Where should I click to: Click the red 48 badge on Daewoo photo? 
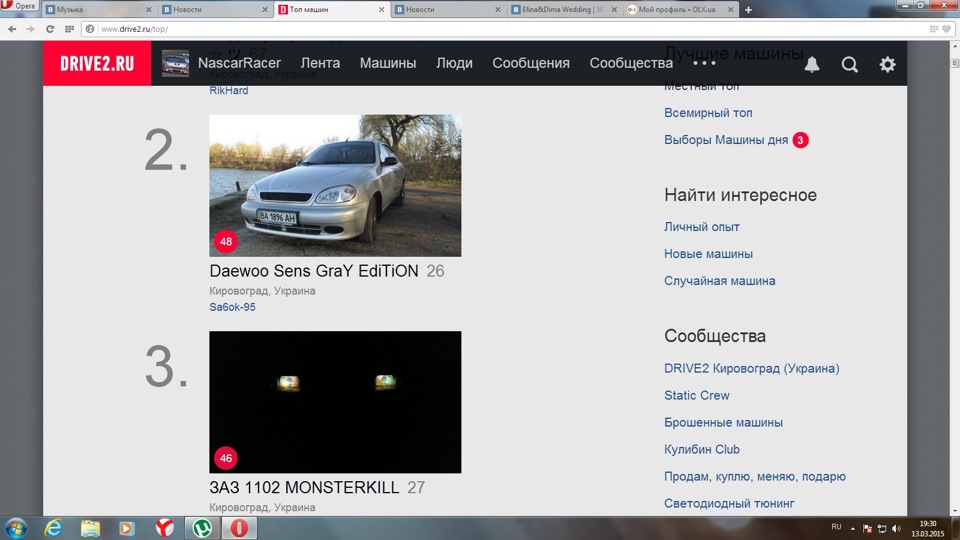click(x=226, y=241)
